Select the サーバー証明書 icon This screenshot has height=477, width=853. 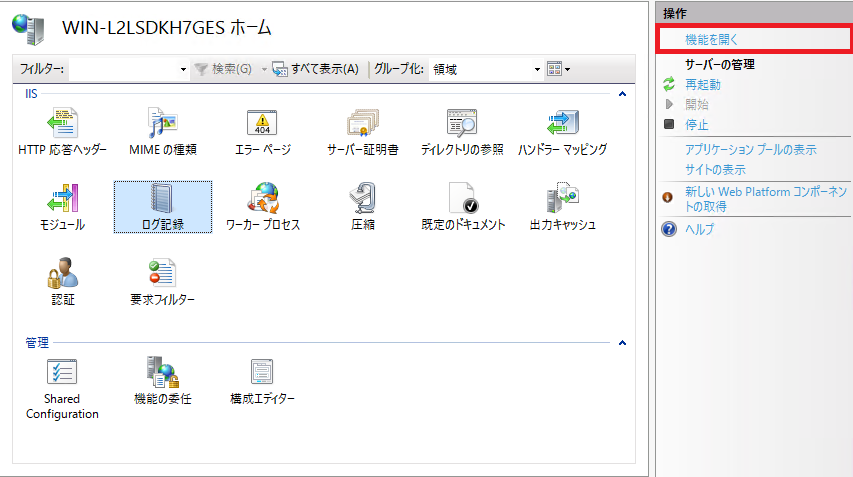(363, 122)
